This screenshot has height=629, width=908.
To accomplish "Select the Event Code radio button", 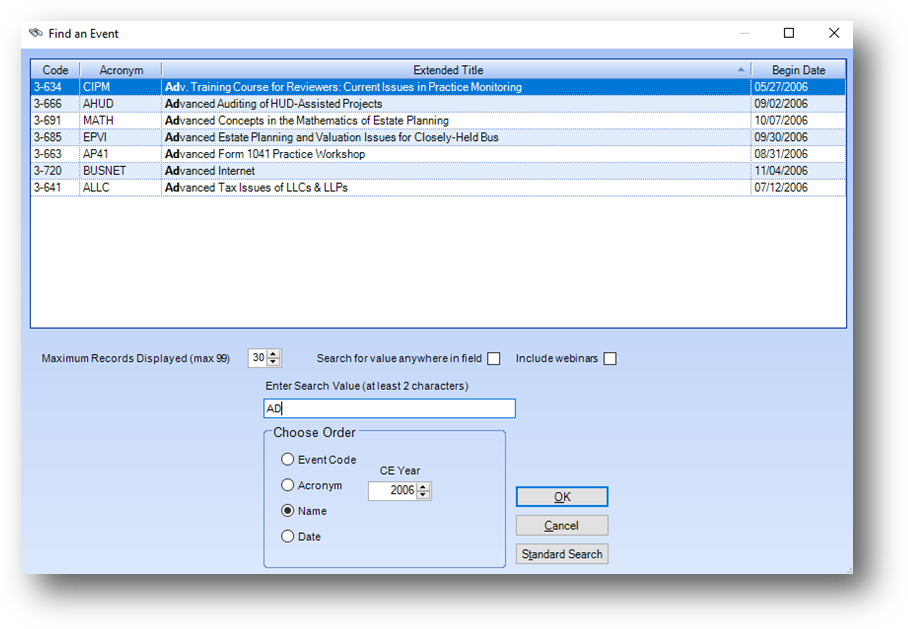I will (x=287, y=459).
